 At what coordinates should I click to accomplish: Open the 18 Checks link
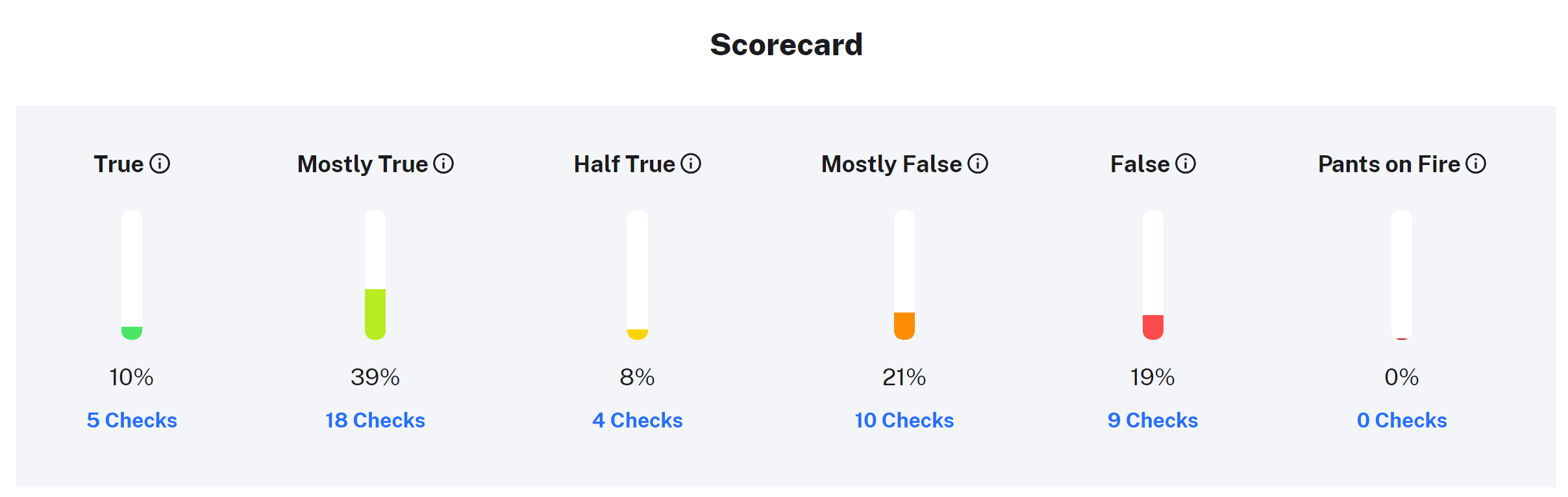tap(375, 420)
